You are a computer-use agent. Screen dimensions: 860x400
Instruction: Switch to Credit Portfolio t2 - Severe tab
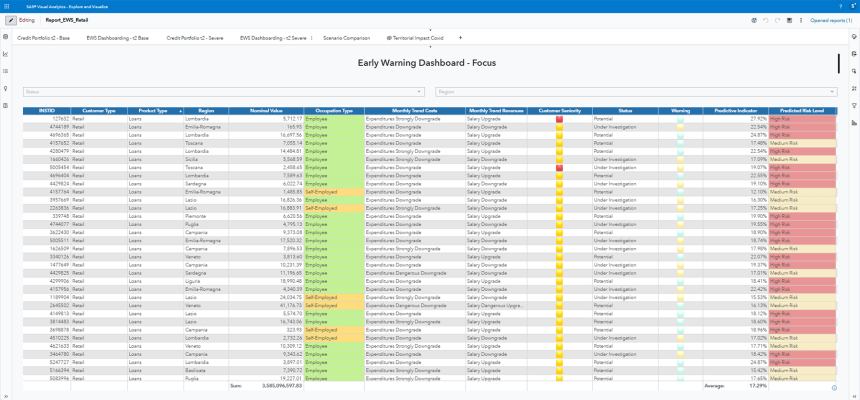tap(194, 37)
